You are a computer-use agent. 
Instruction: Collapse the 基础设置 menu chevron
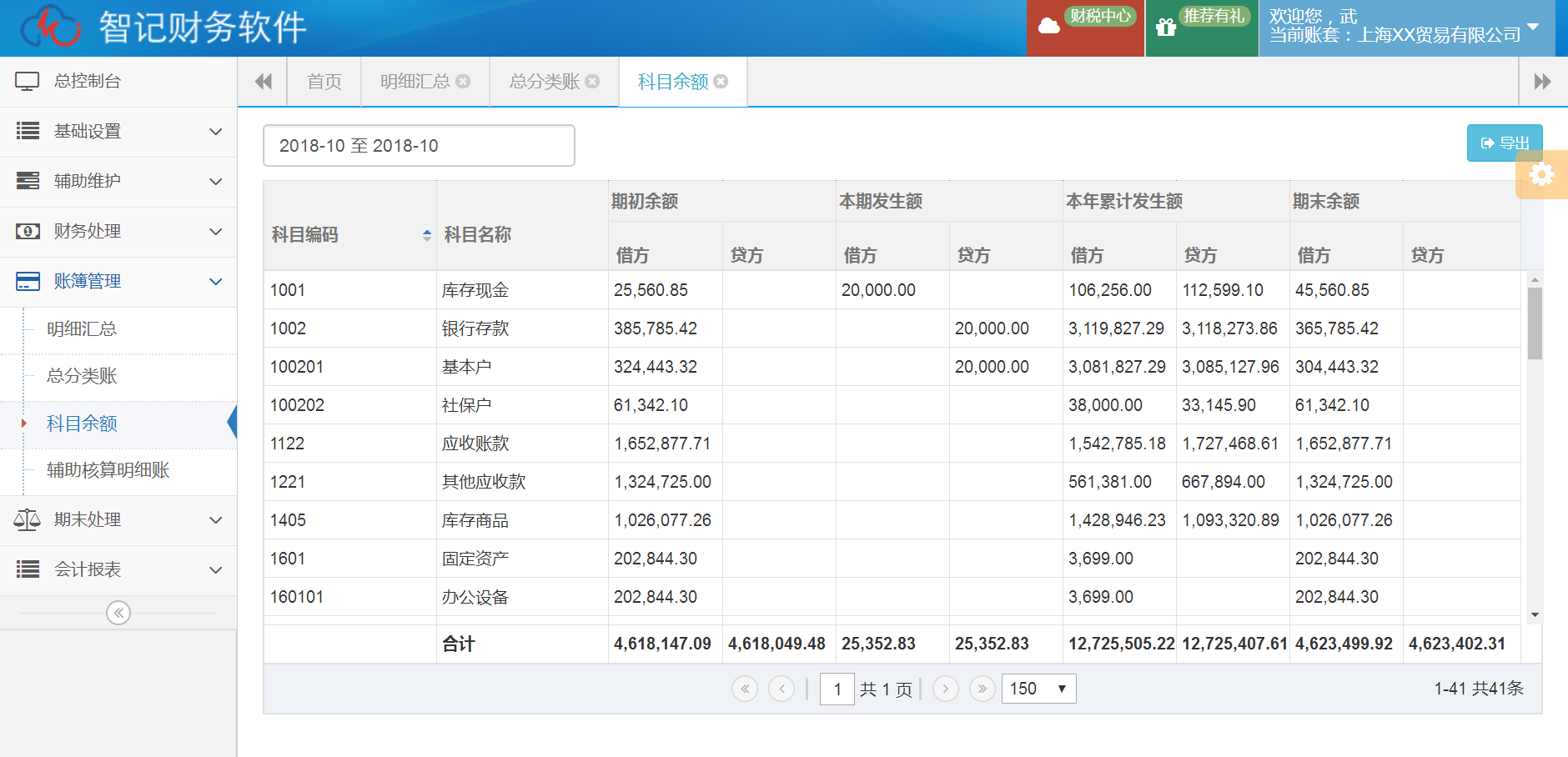point(217,131)
